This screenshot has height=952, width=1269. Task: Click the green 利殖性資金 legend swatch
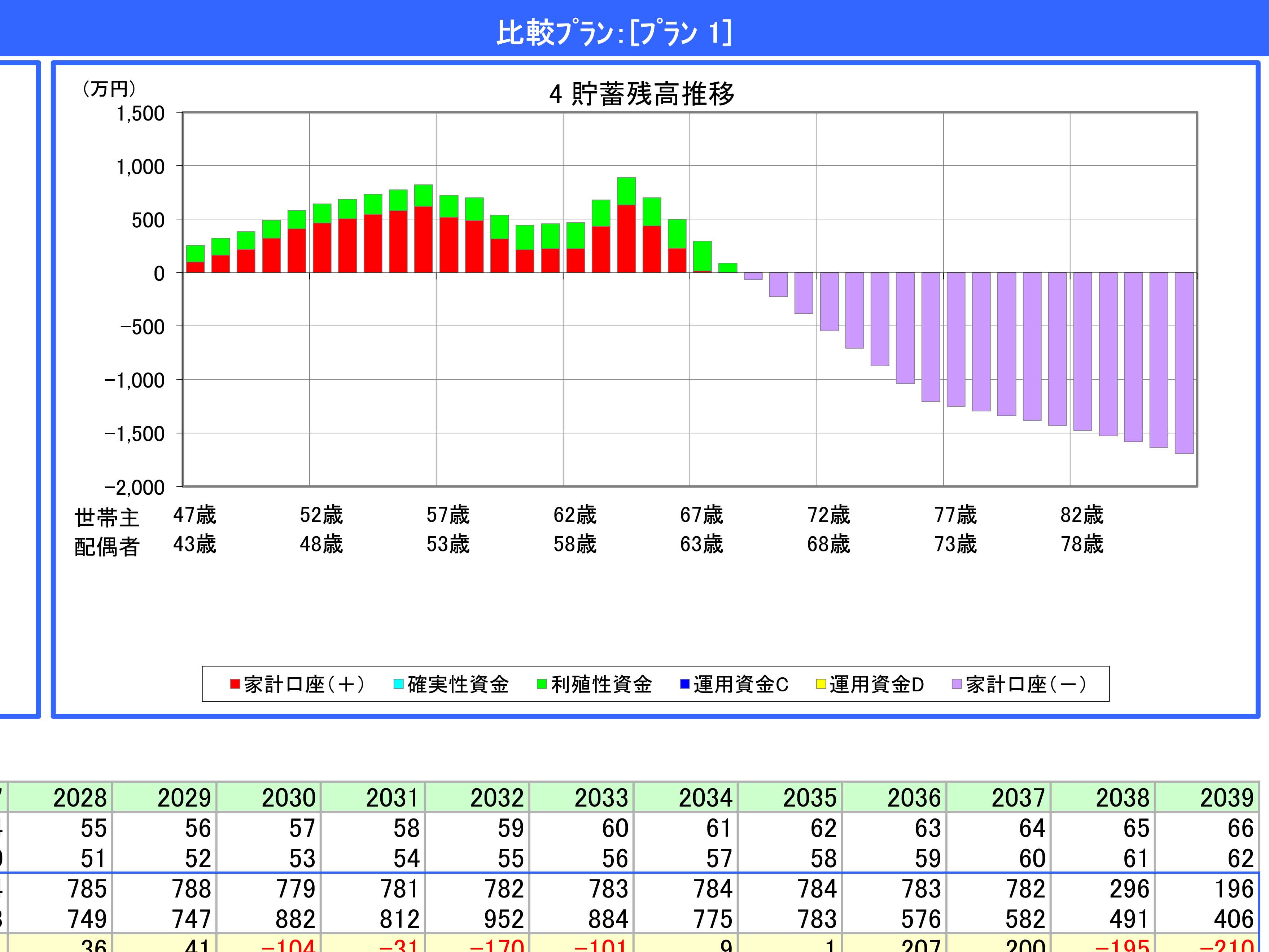(542, 684)
